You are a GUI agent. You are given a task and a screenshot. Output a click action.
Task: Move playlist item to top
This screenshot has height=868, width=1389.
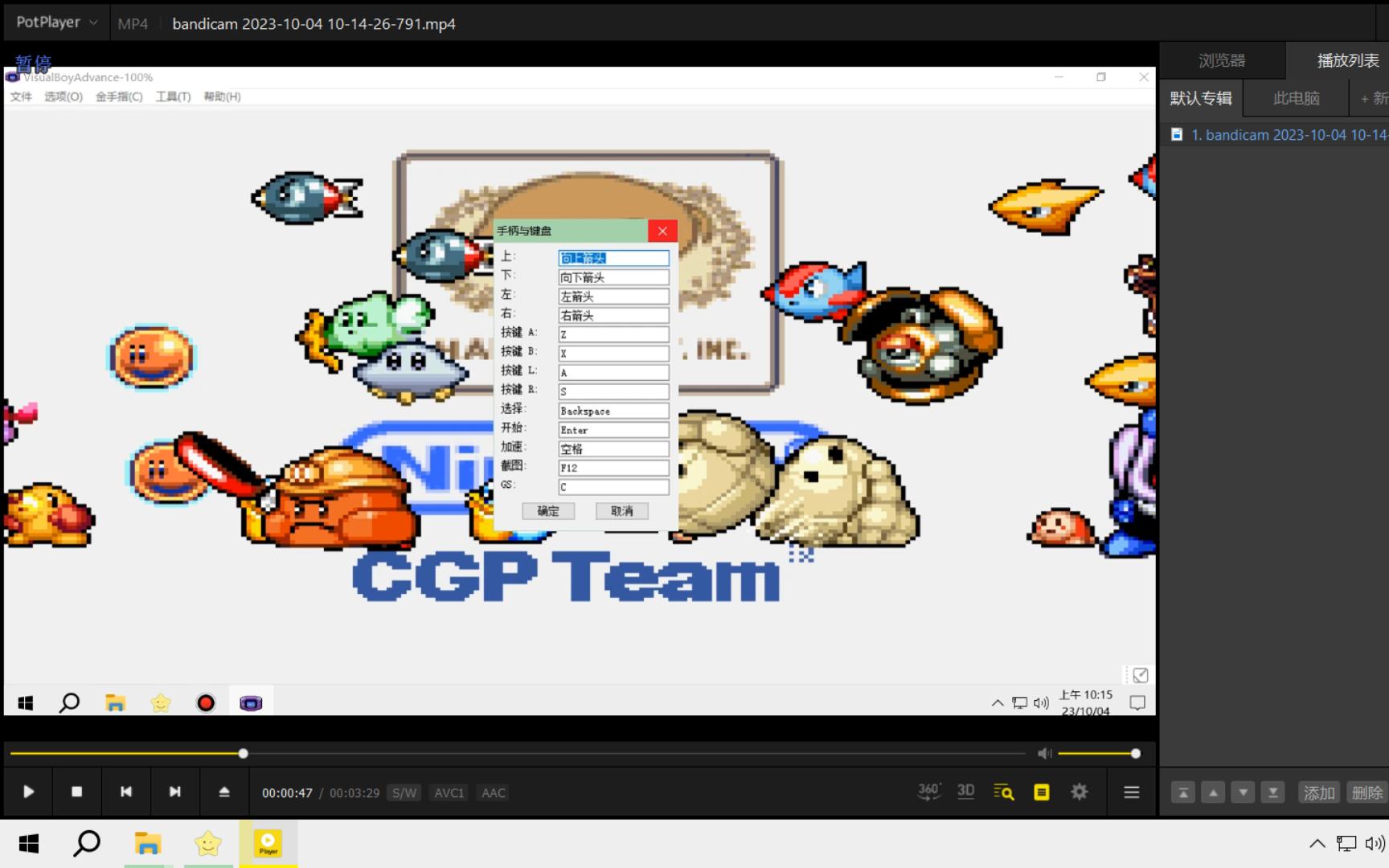point(1183,792)
